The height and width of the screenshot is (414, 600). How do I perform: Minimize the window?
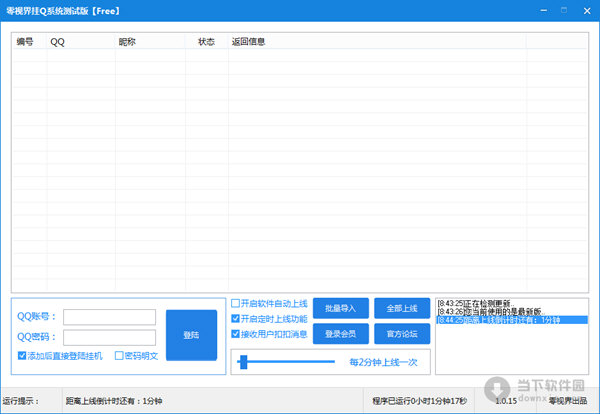click(x=543, y=11)
